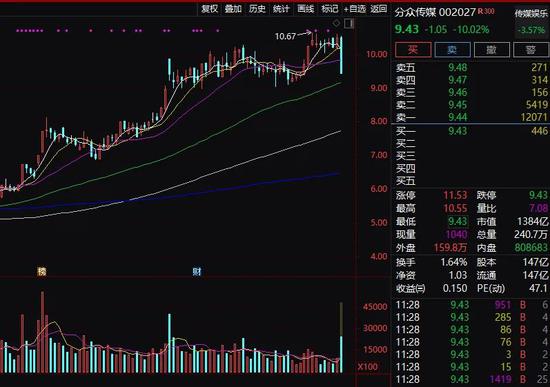
Task: Add stock via +自选 button
Action: coord(355,9)
